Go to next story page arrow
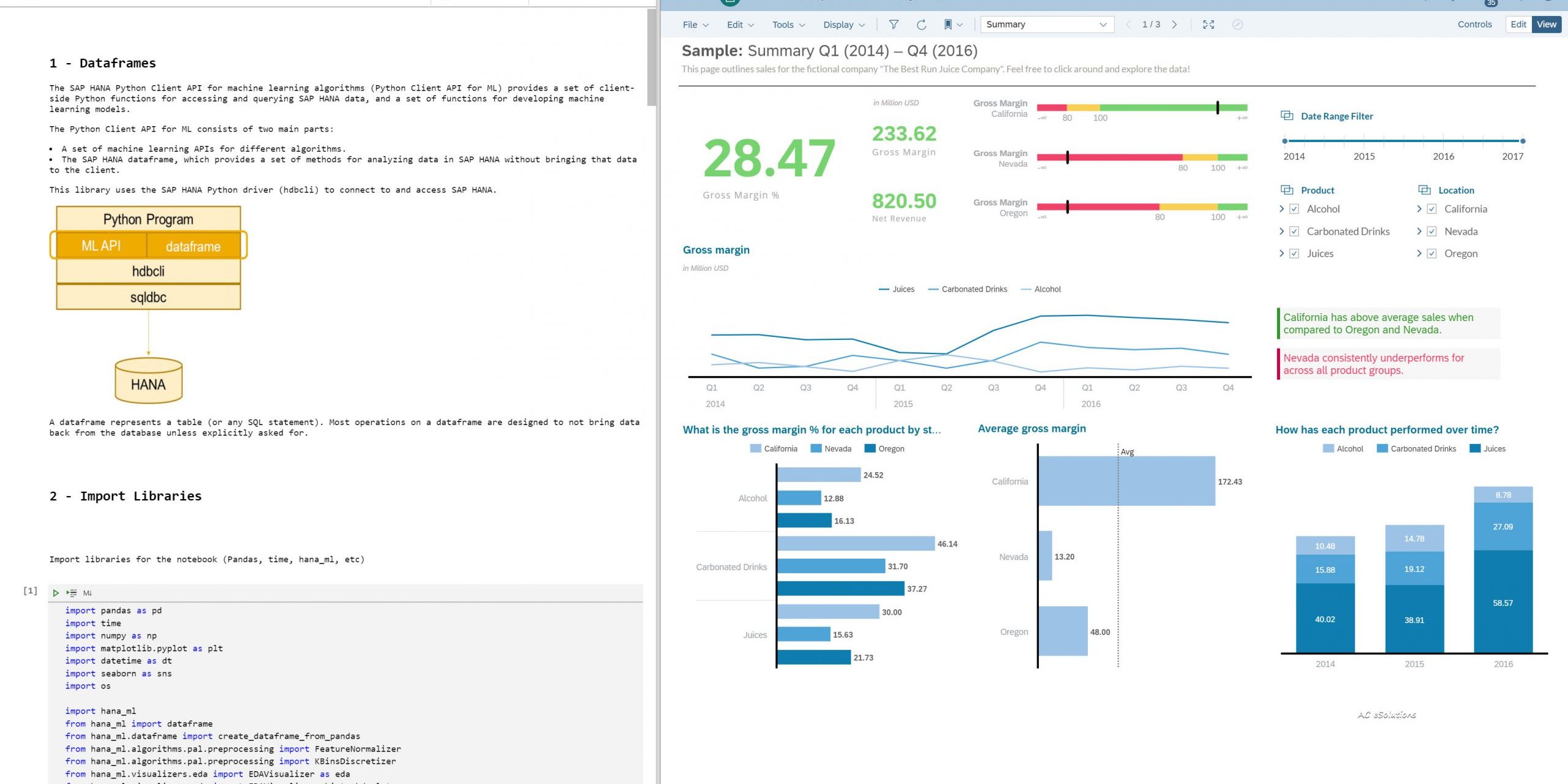1568x784 pixels. [1174, 24]
